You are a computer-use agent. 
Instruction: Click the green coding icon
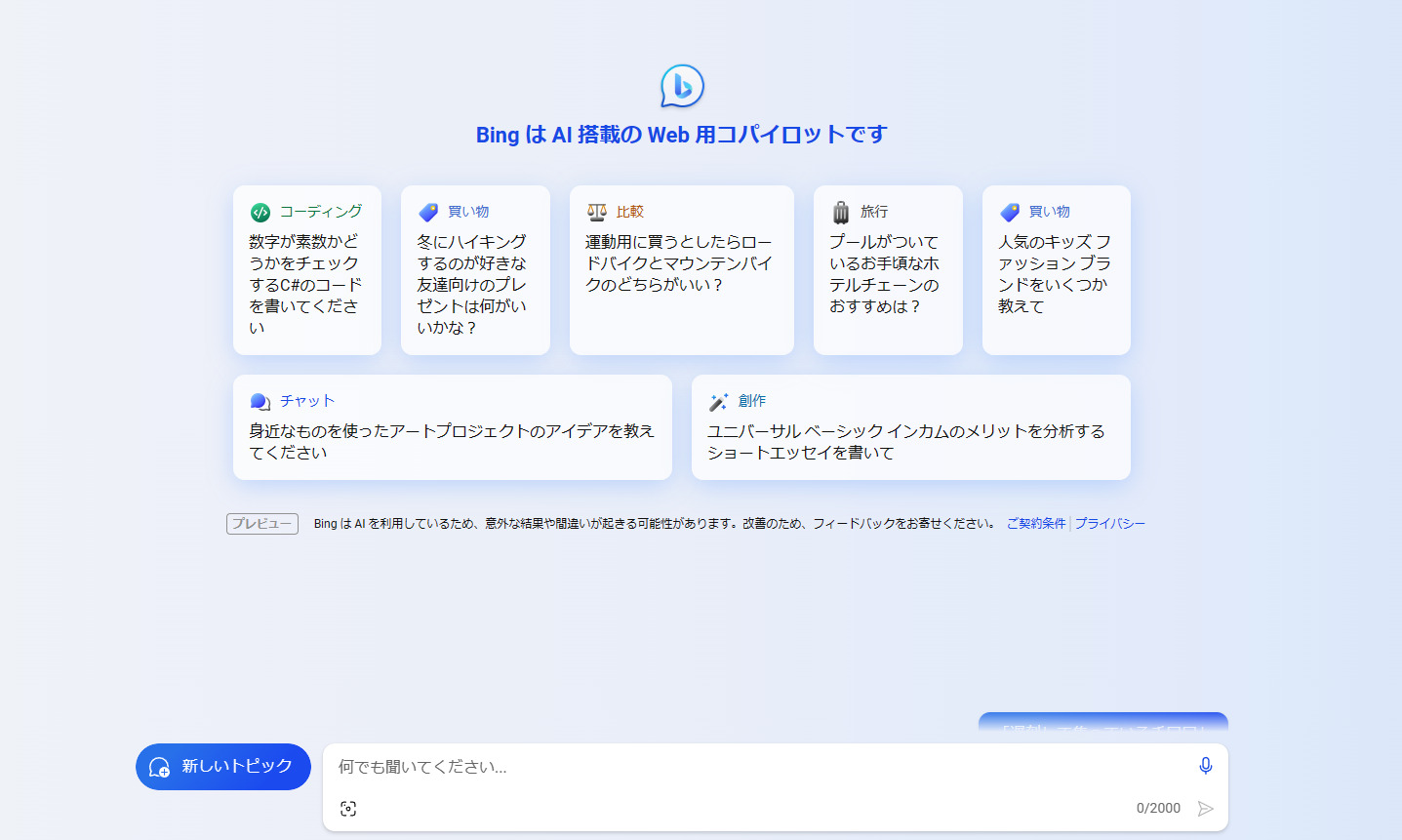[x=260, y=212]
